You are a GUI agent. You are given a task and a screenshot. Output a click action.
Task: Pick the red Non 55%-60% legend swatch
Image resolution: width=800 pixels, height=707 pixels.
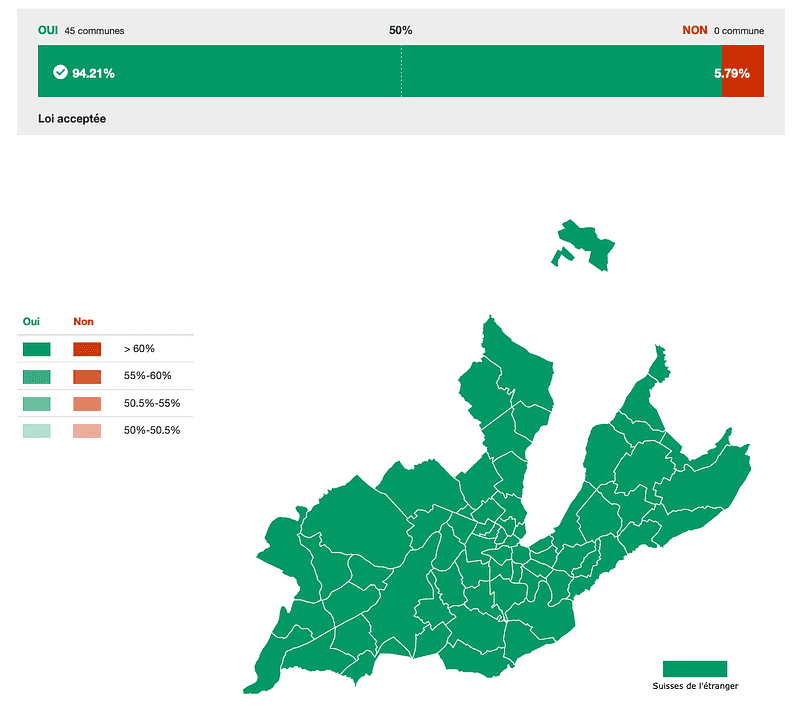point(87,376)
